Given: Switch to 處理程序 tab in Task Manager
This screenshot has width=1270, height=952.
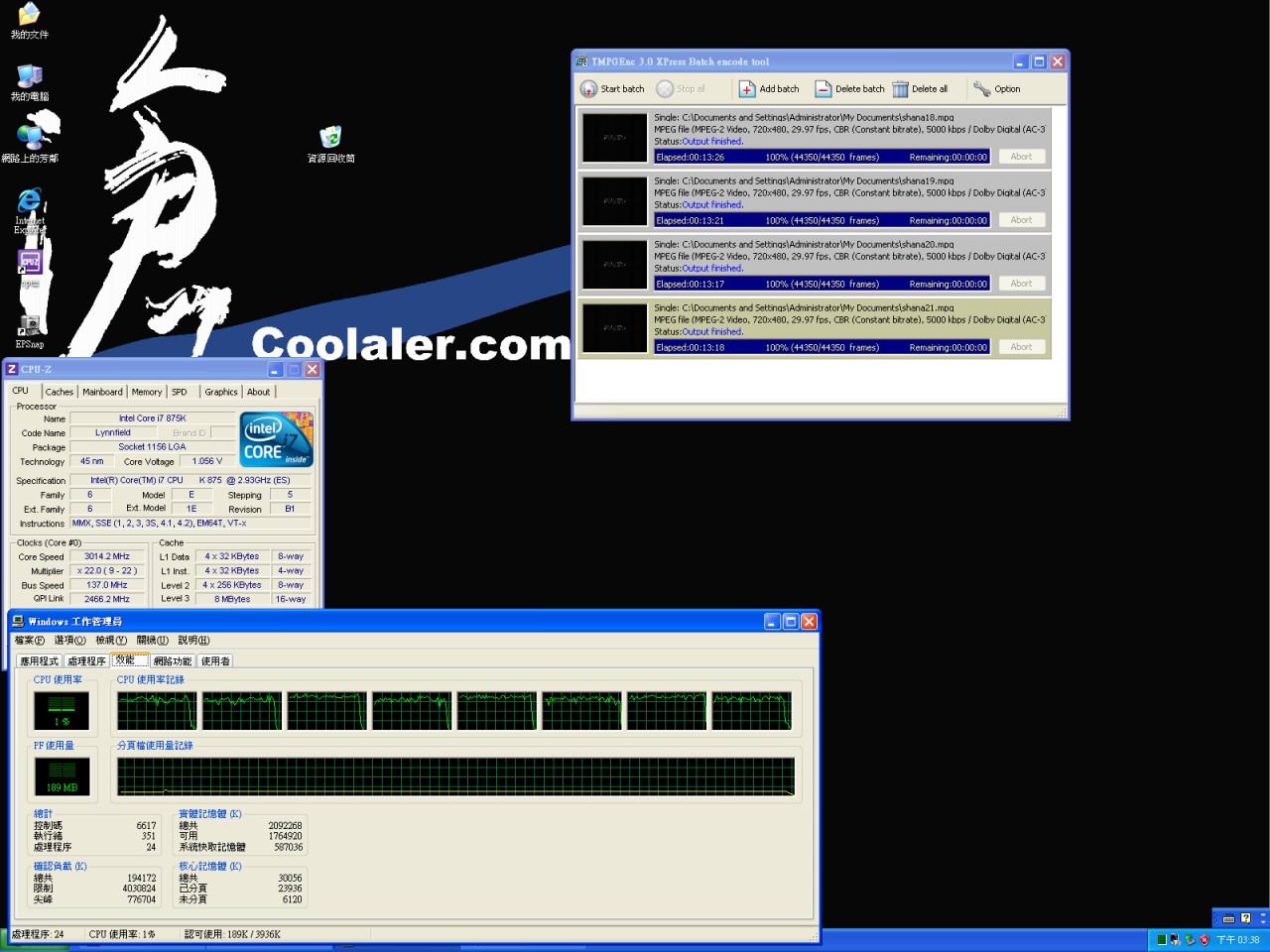Looking at the screenshot, I should pos(87,661).
